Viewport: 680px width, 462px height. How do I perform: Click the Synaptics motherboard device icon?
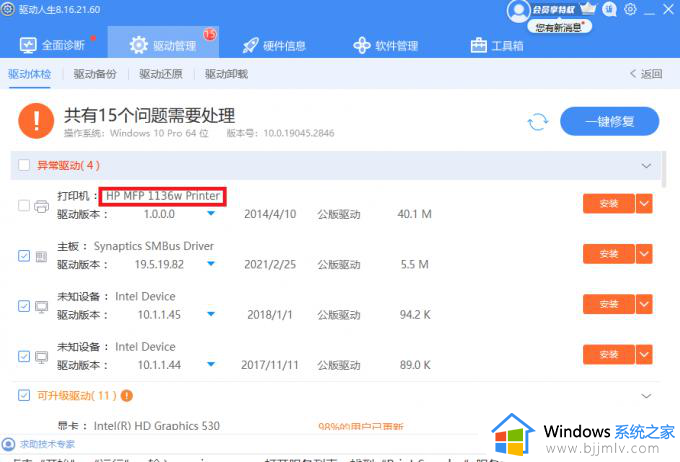coord(42,256)
